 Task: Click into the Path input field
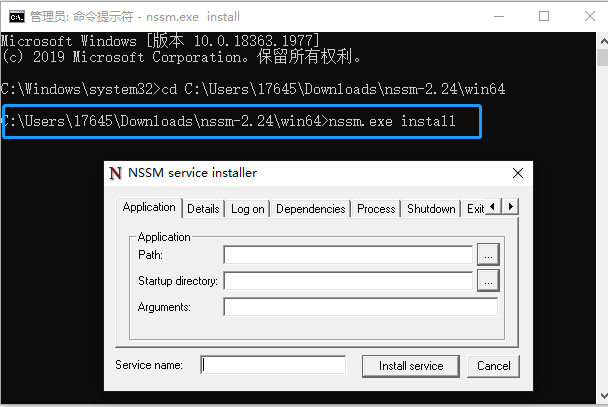click(x=348, y=255)
